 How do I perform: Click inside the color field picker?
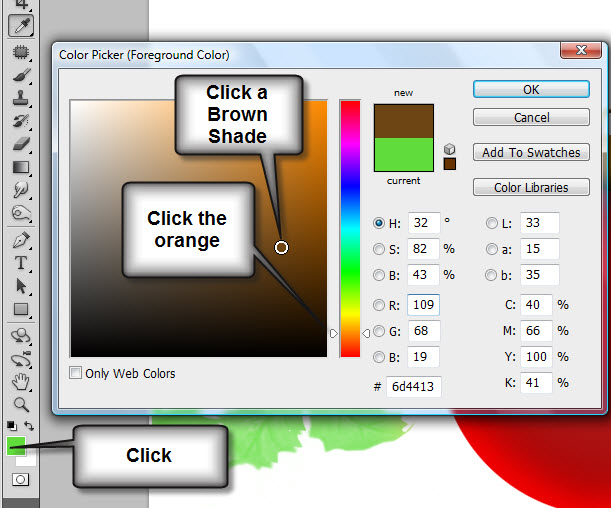pos(198,228)
